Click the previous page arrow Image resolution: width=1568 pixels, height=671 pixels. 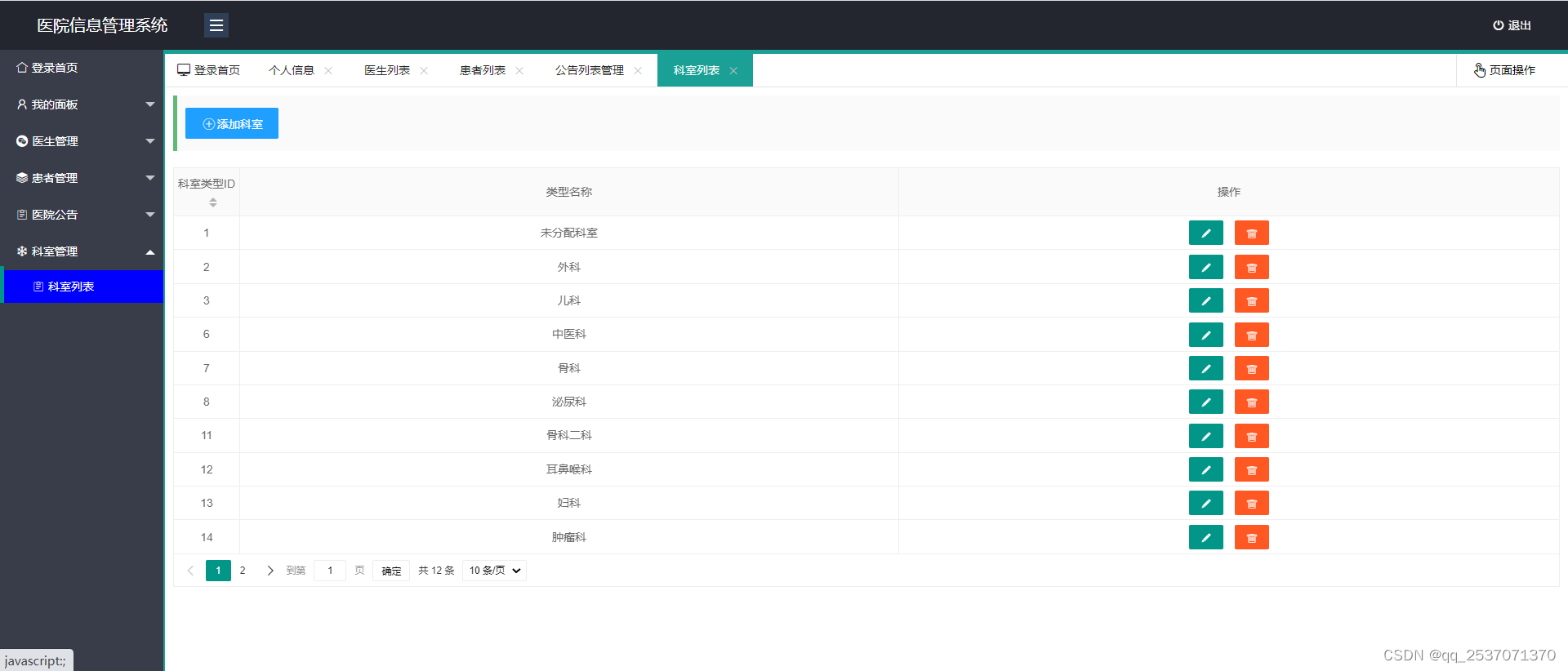click(190, 571)
